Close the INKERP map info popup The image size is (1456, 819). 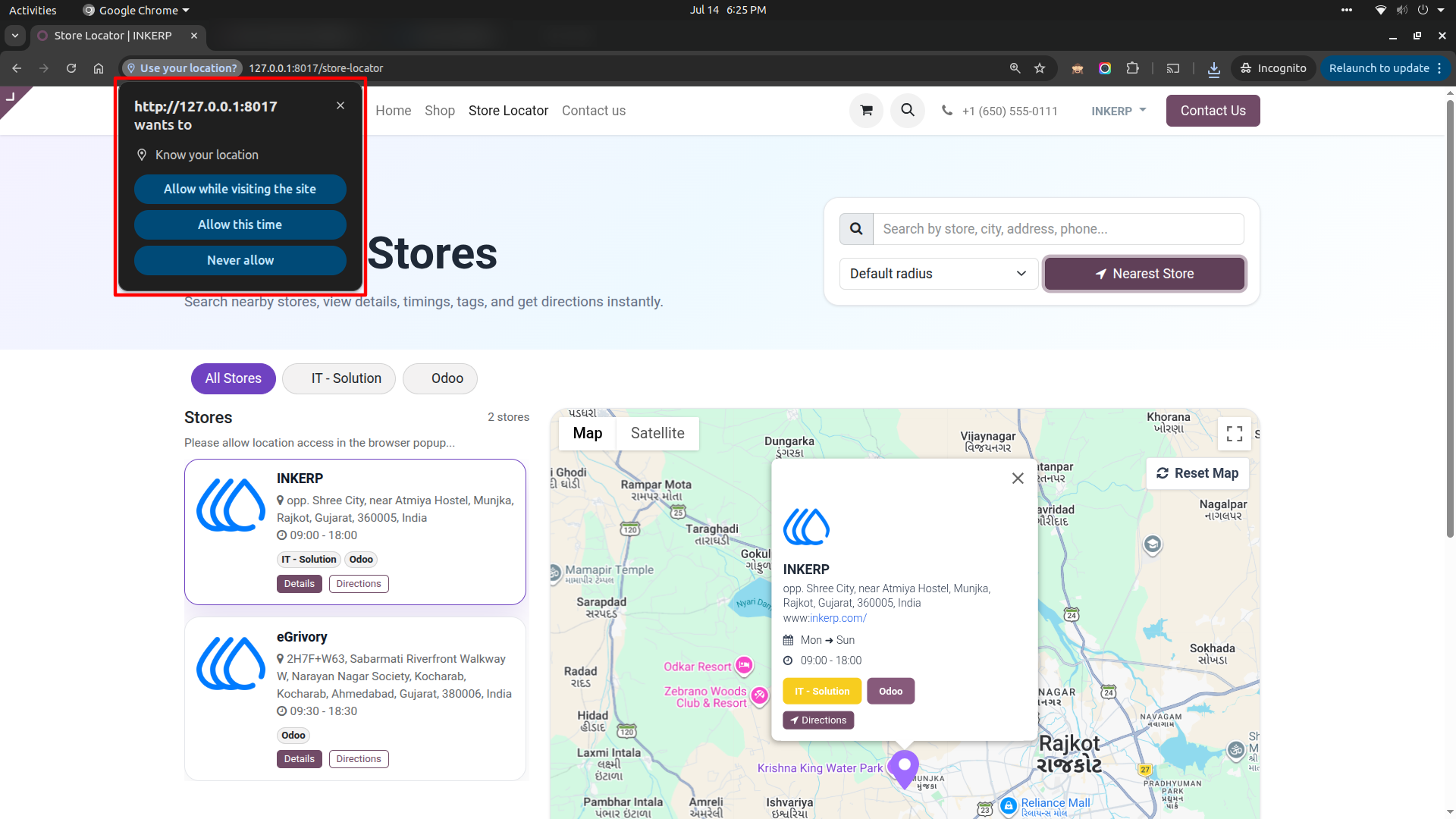click(1018, 478)
